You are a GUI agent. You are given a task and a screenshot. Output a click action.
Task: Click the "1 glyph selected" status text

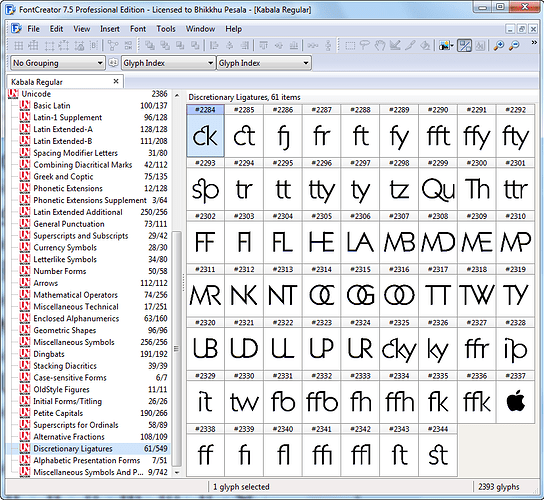pyautogui.click(x=241, y=487)
